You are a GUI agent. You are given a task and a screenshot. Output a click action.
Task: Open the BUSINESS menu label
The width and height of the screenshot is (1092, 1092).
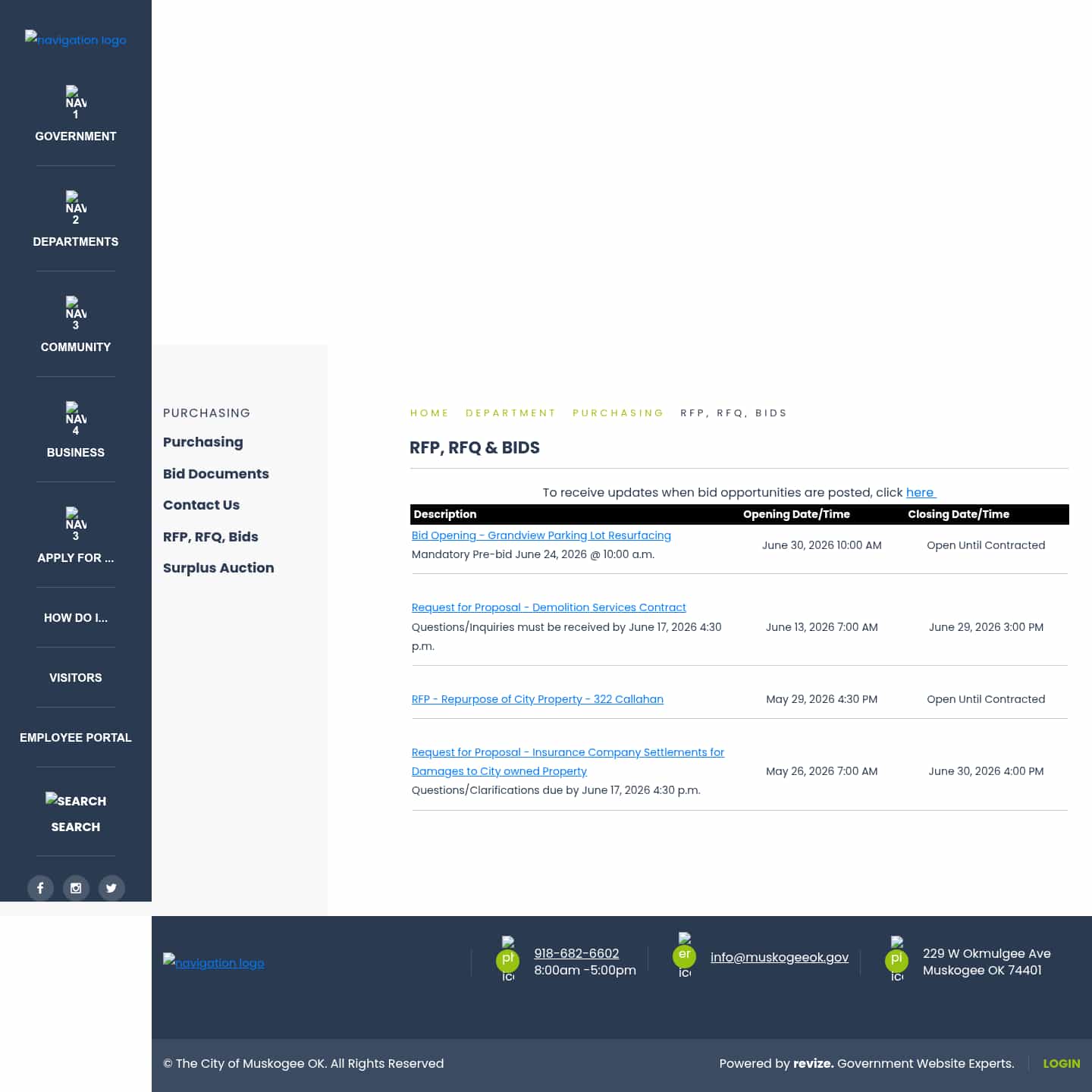76,453
